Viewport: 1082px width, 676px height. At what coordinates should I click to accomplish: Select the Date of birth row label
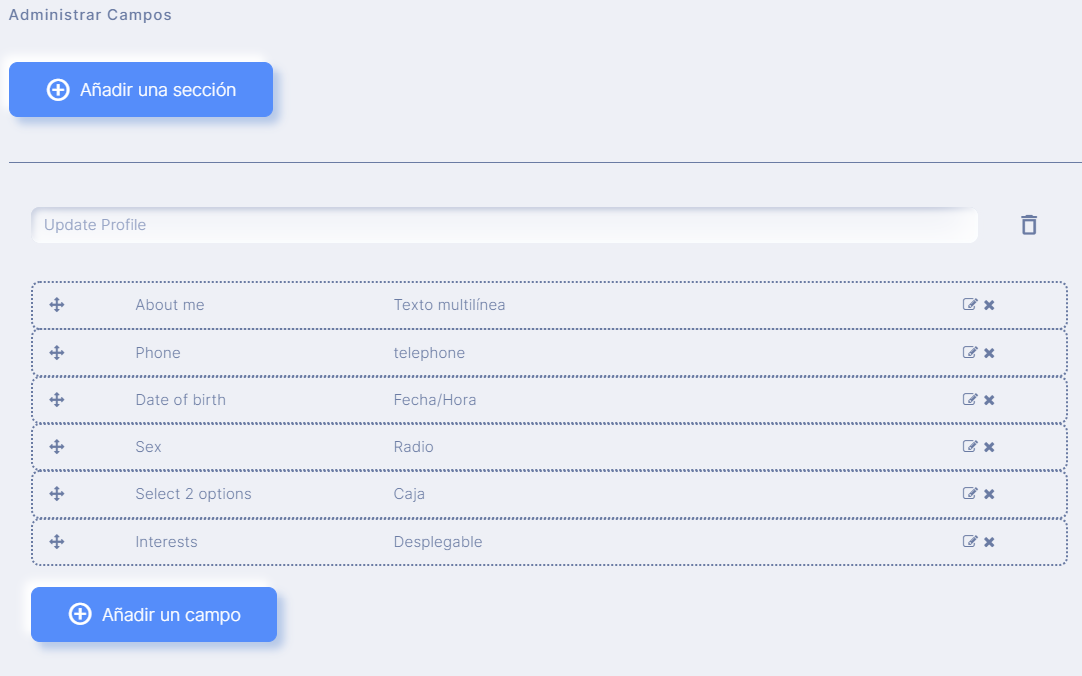point(180,400)
